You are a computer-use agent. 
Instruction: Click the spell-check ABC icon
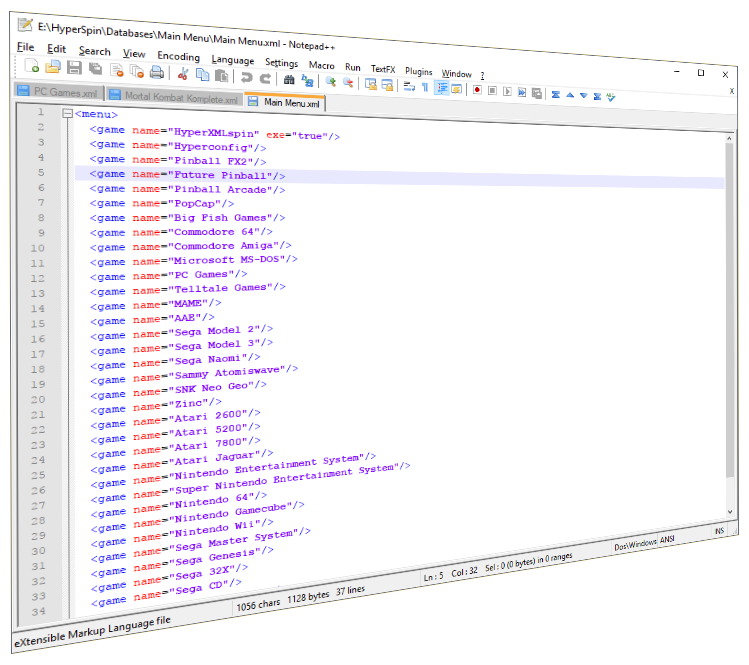point(611,97)
